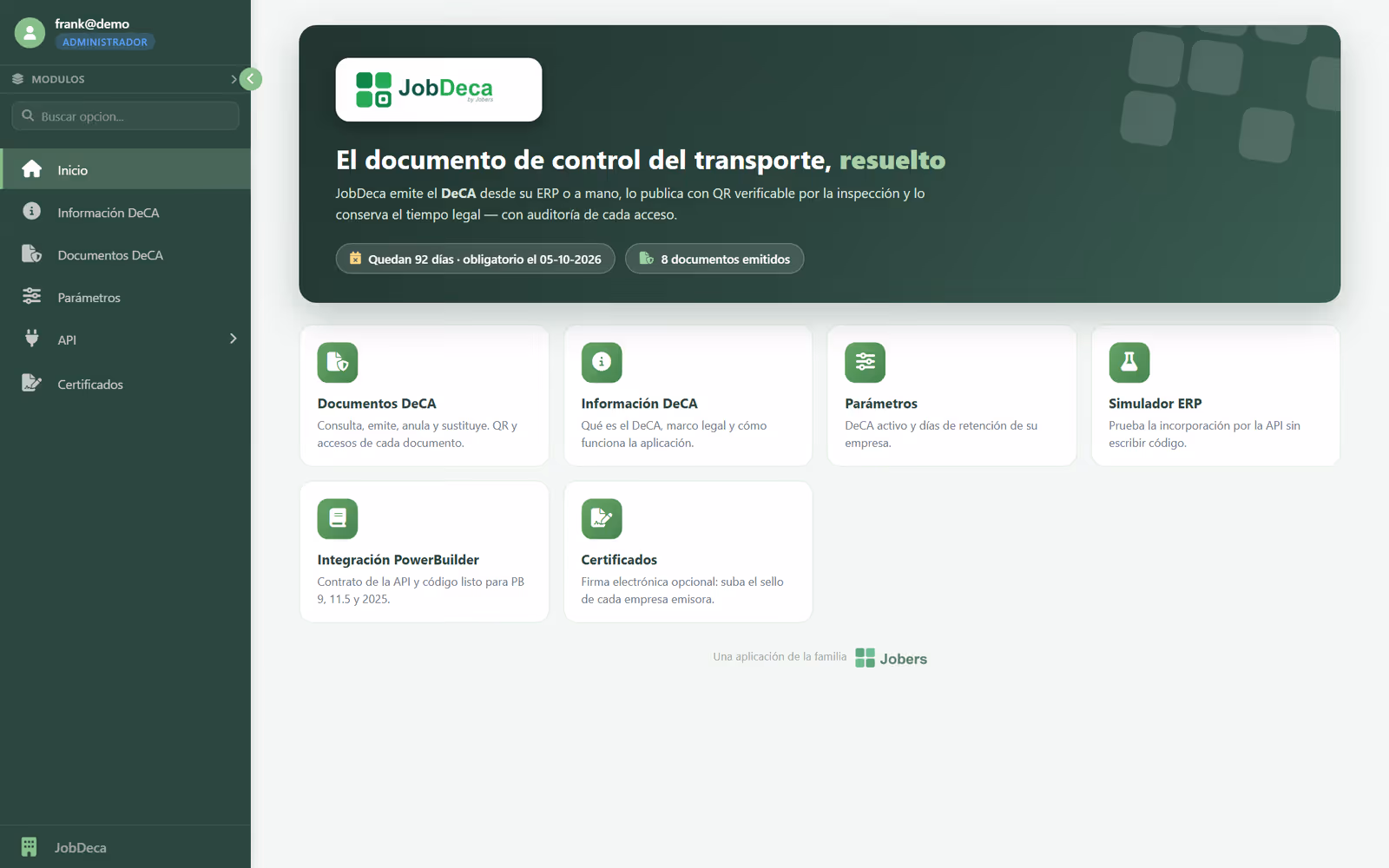Click the Información DeCA info icon in sidebar
This screenshot has width=1389, height=868.
click(x=32, y=211)
